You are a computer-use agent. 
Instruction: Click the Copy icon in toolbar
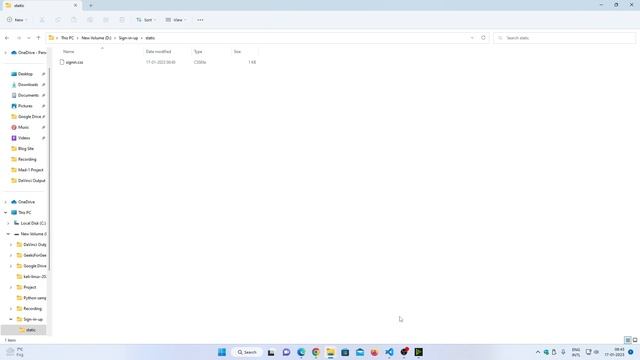point(58,20)
